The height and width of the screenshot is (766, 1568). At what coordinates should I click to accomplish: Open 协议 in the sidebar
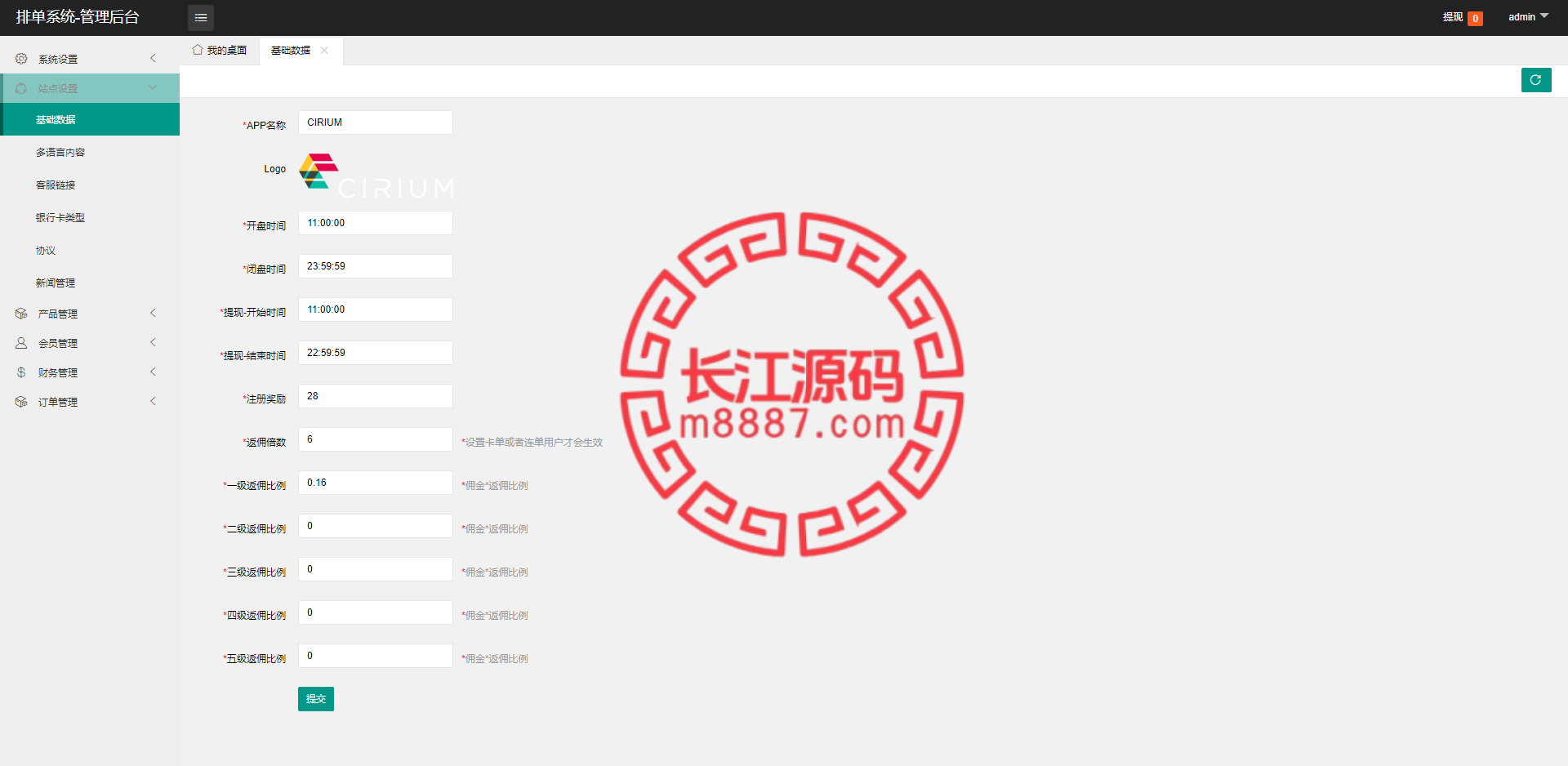tap(90, 250)
